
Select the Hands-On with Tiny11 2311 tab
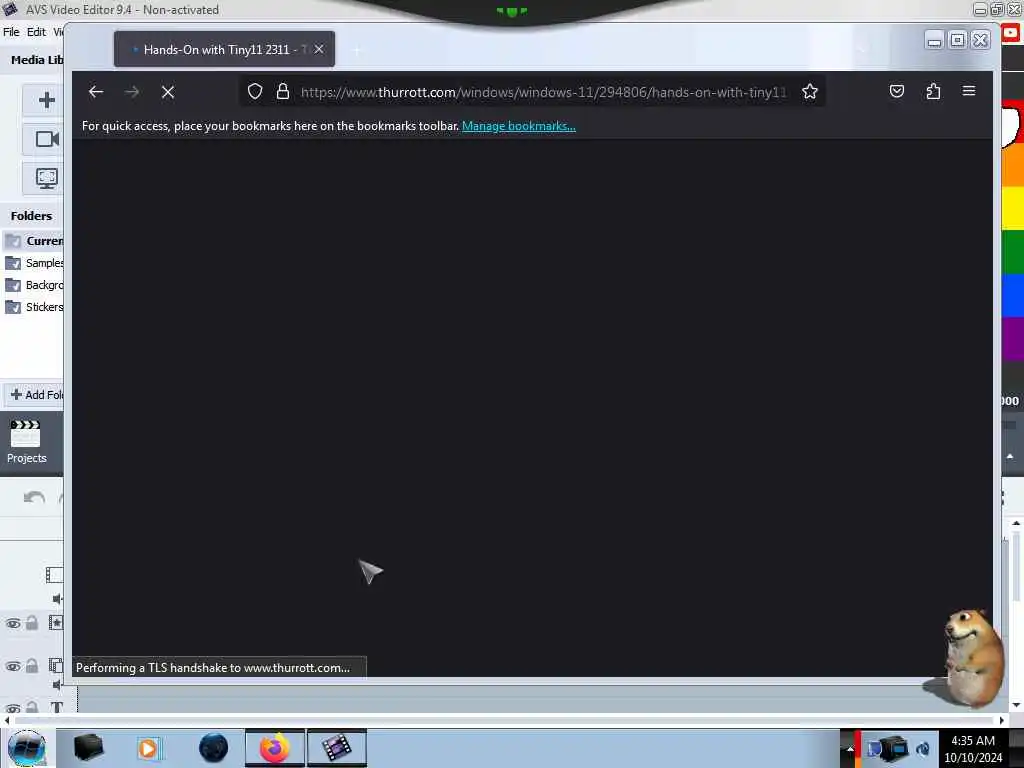[x=224, y=49]
